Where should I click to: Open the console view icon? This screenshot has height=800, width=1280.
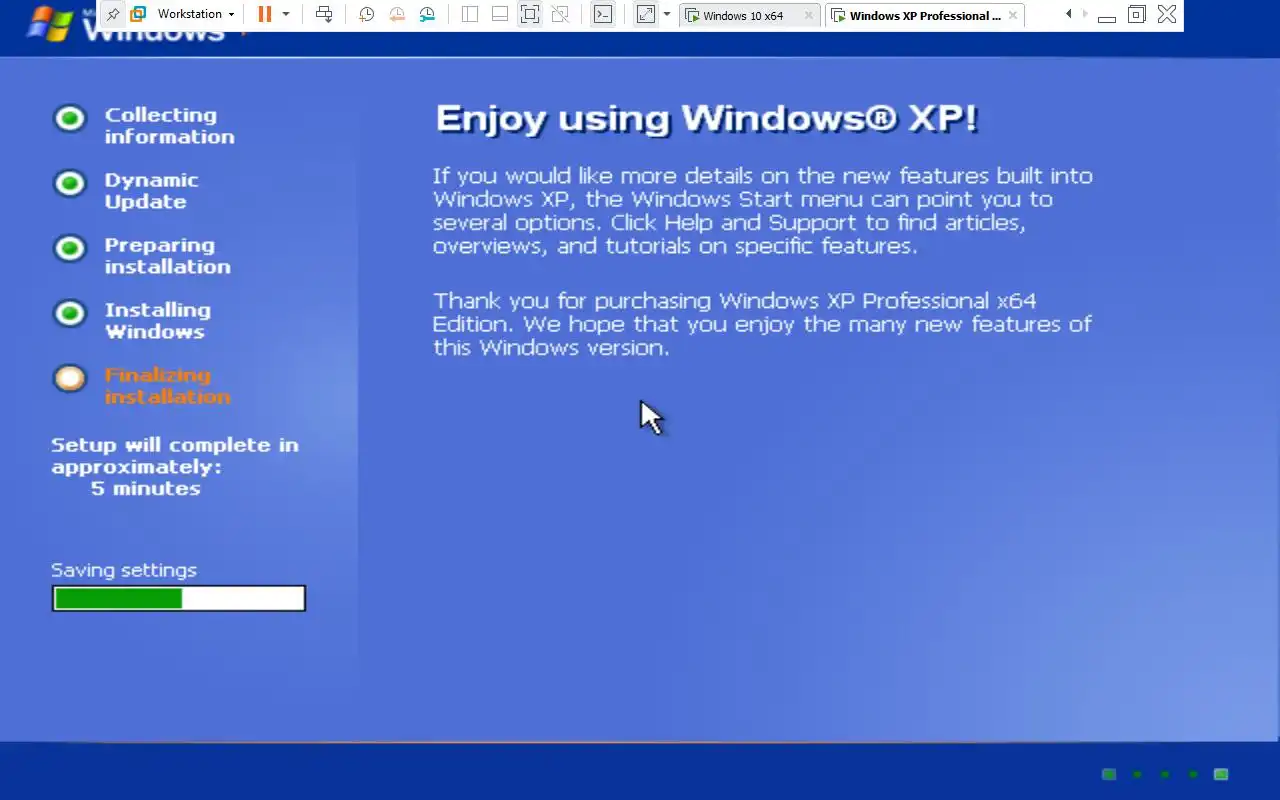click(602, 14)
